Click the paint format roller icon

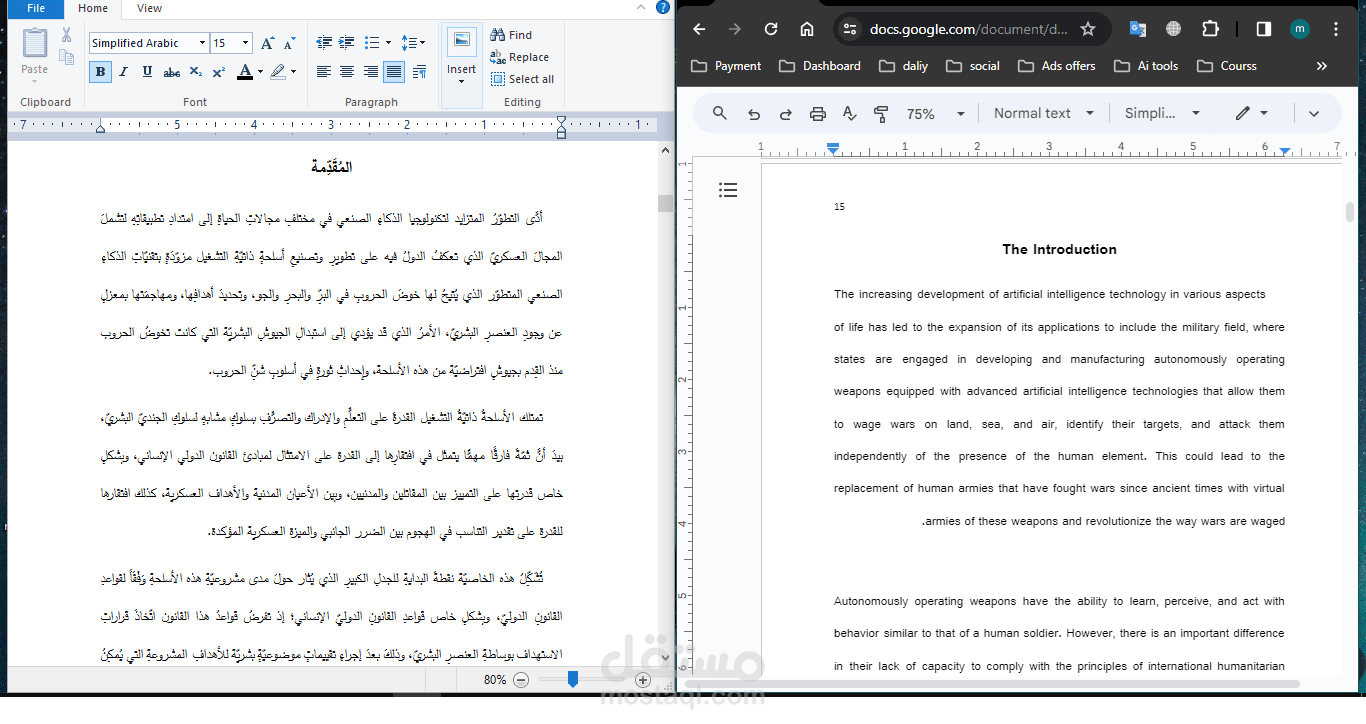tap(881, 114)
